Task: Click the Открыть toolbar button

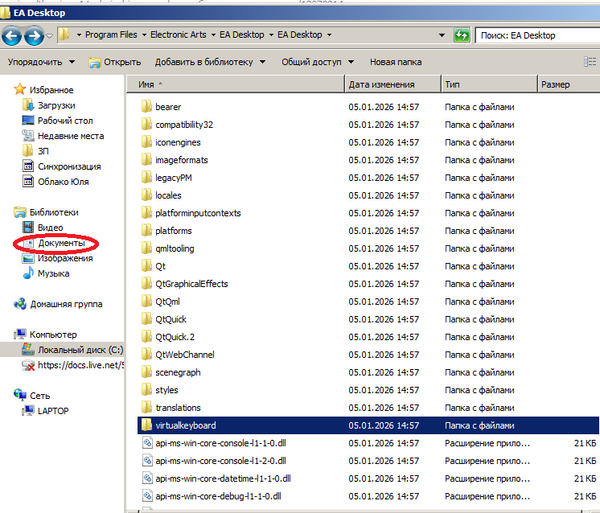Action: click(x=113, y=61)
